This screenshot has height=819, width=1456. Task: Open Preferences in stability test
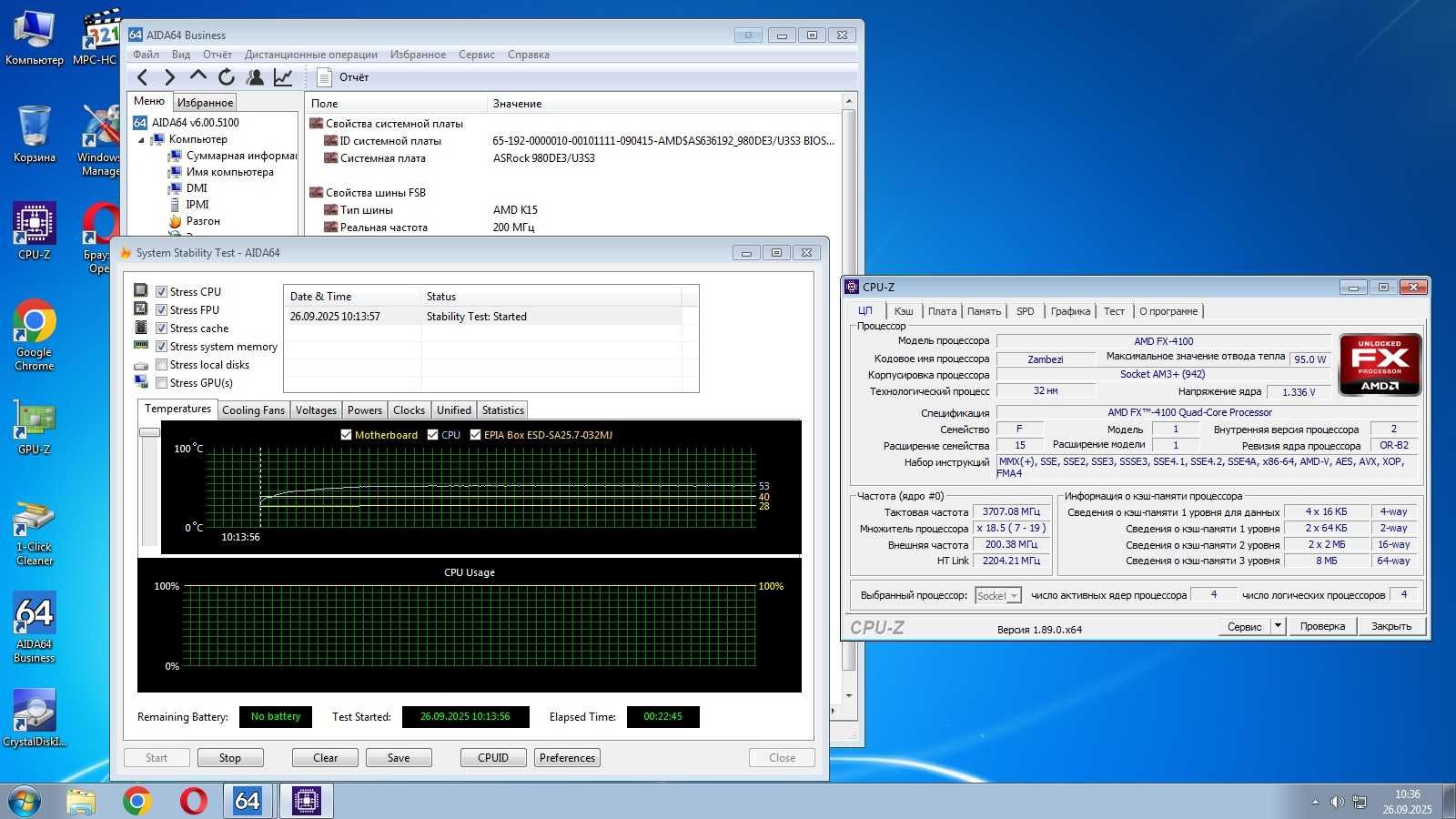click(x=567, y=758)
